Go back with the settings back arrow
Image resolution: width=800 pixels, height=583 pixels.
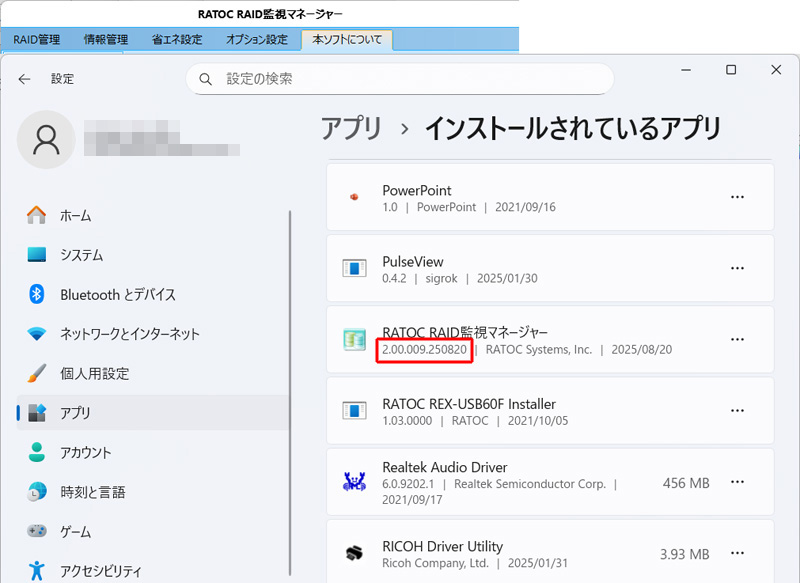pyautogui.click(x=24, y=79)
